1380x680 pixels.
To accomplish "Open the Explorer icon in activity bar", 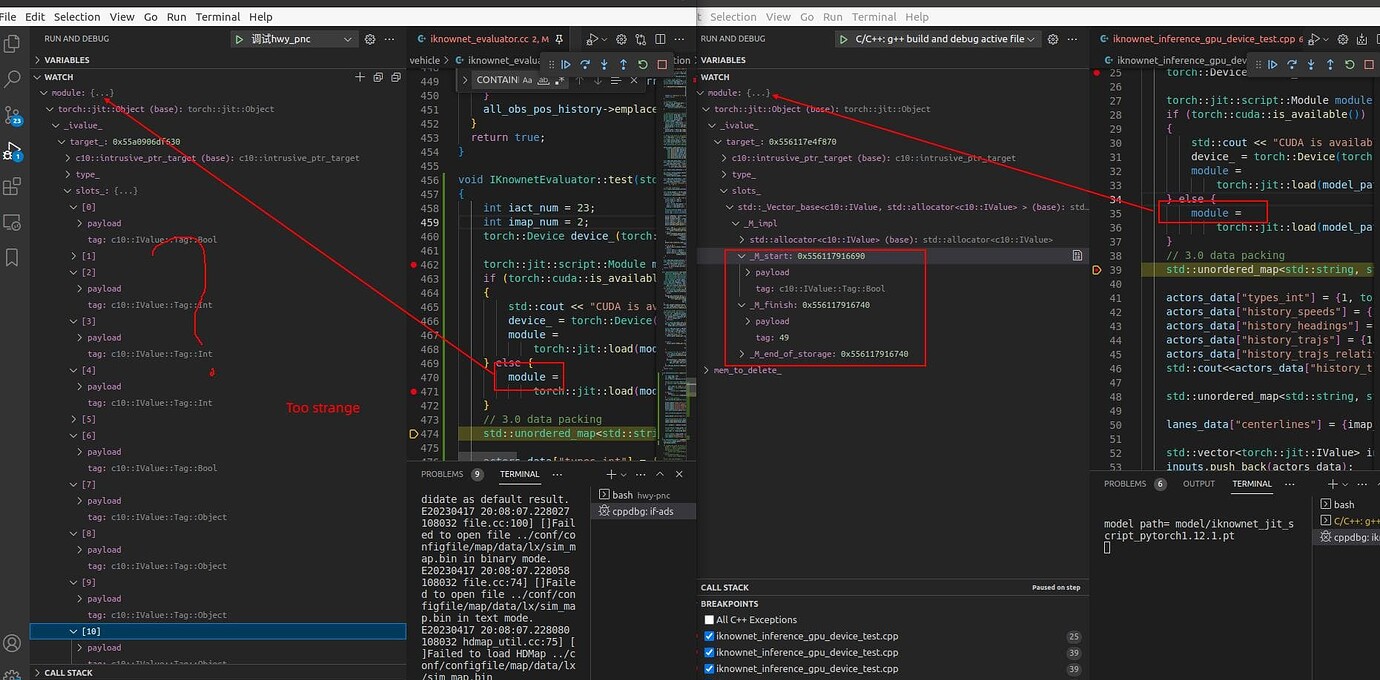I will click(12, 44).
